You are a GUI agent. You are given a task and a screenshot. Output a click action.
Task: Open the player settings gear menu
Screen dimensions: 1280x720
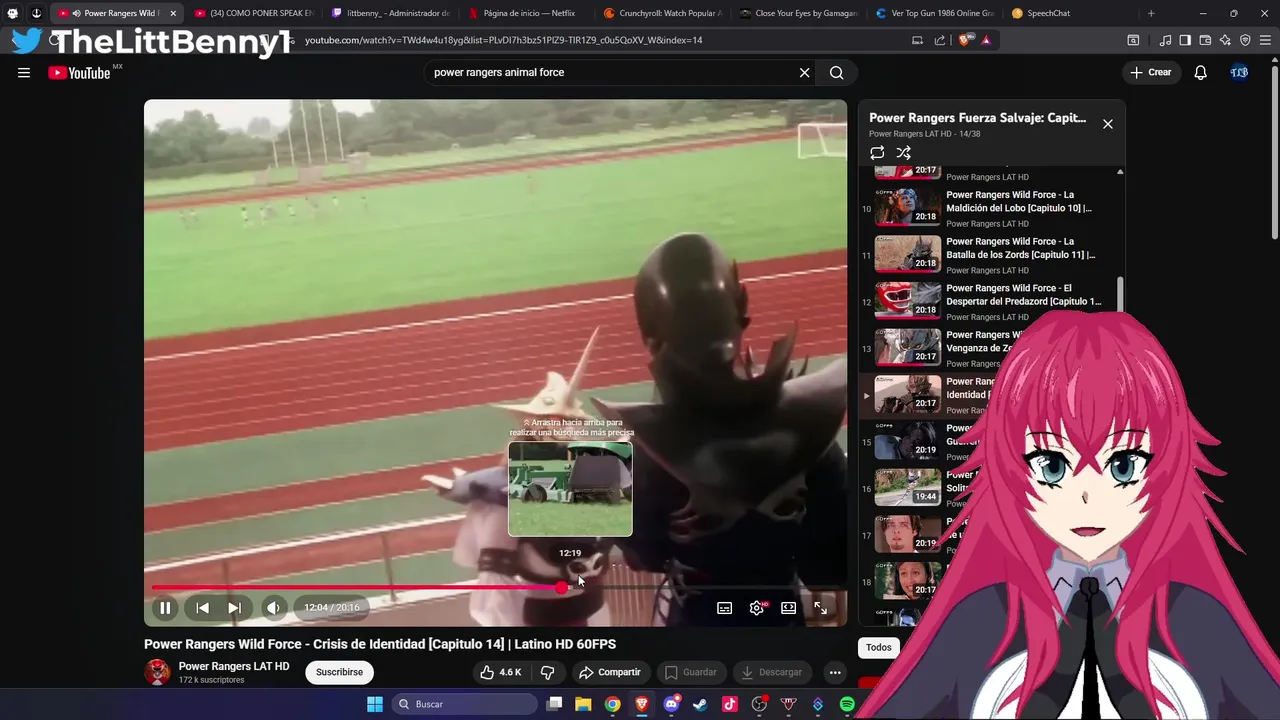pos(757,607)
